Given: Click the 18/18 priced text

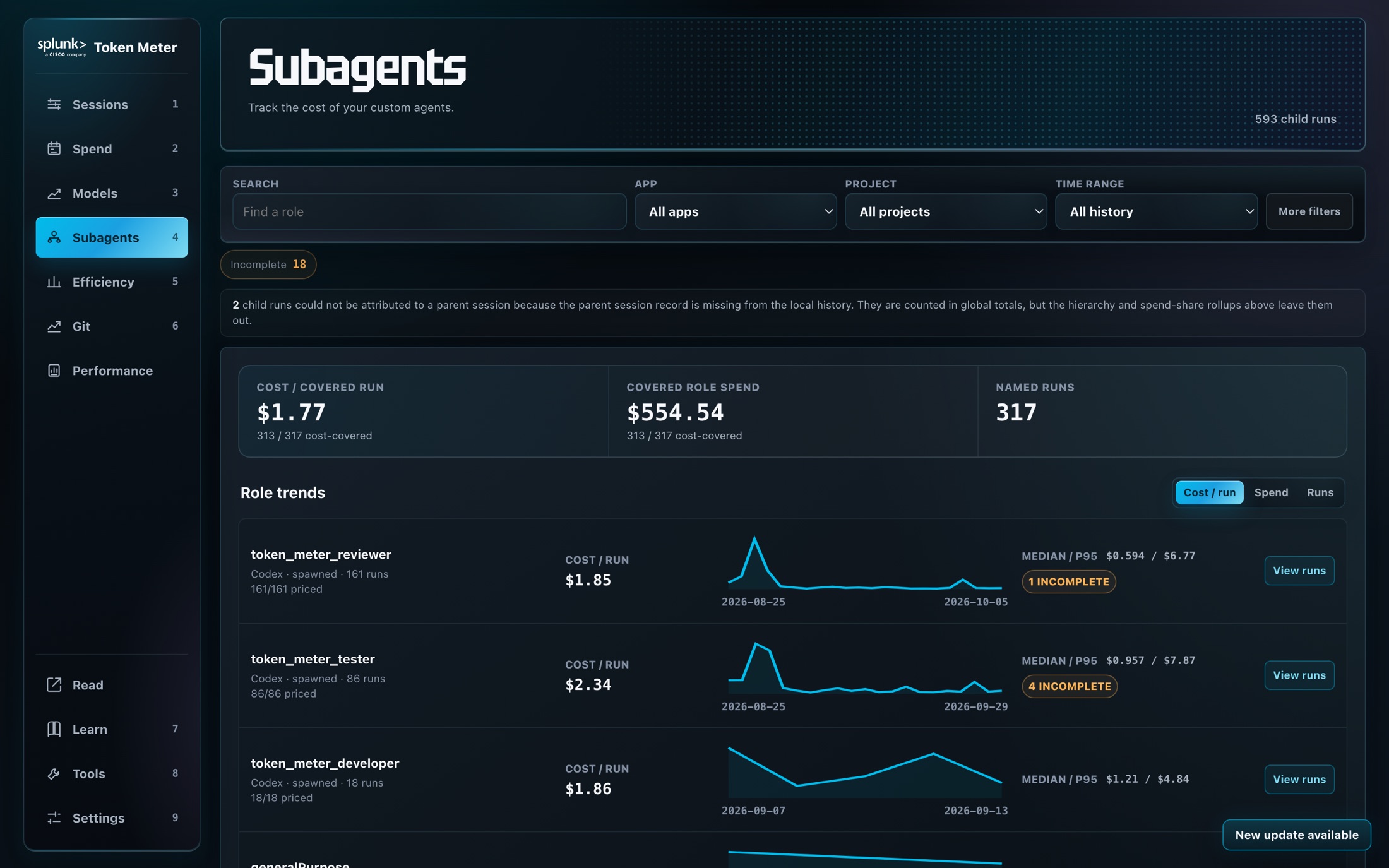Looking at the screenshot, I should pyautogui.click(x=282, y=798).
